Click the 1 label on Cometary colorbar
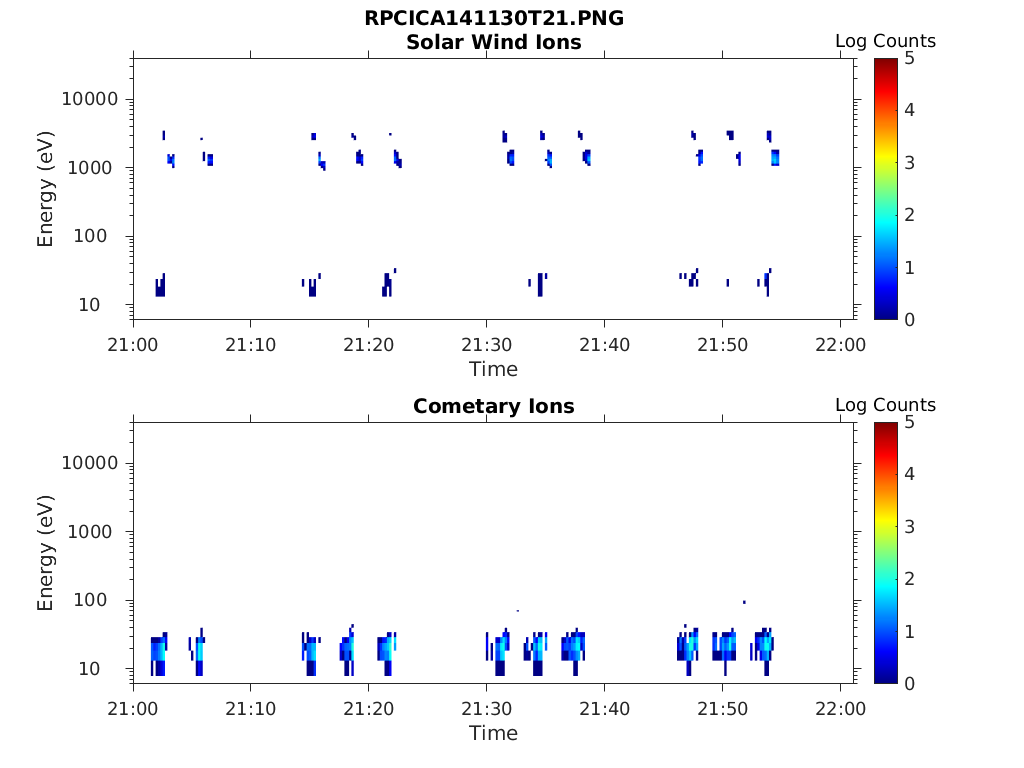Screen dimensions: 1024x768 click(909, 632)
